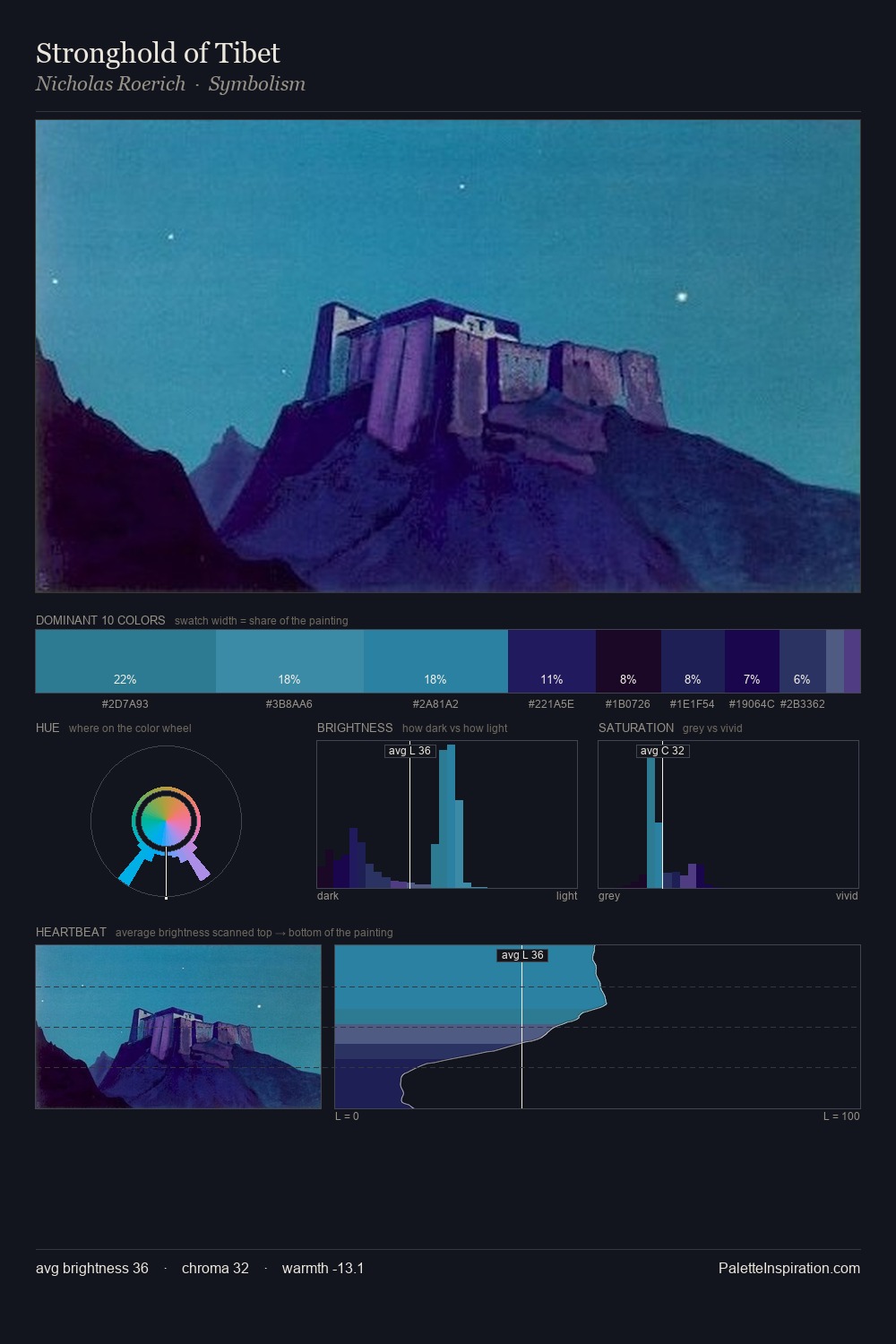Click the small painting thumbnail under Heartbeat
The height and width of the screenshot is (1344, 896).
(x=178, y=1027)
